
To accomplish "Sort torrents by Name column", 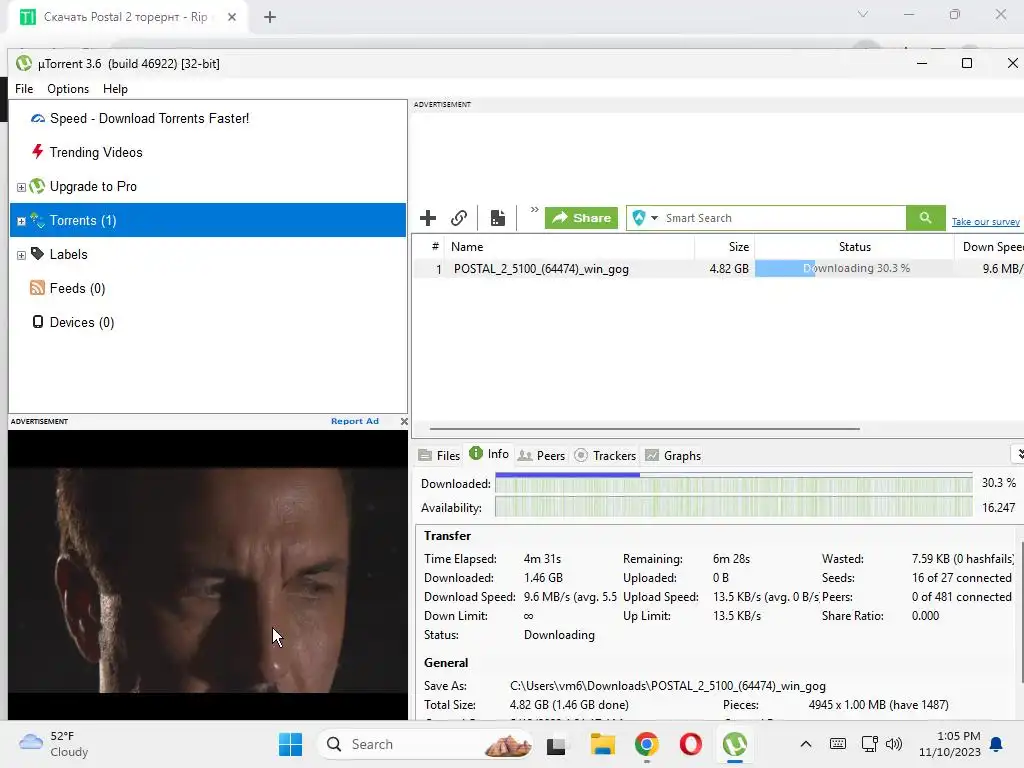I will (x=569, y=247).
